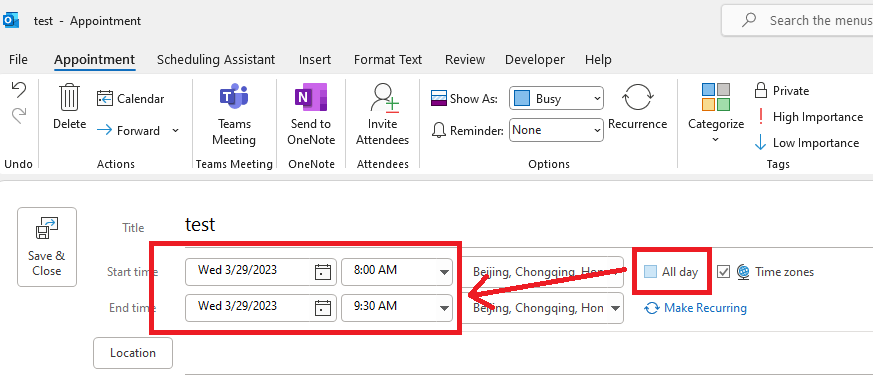
Task: Open the Insert tab
Action: 315,60
